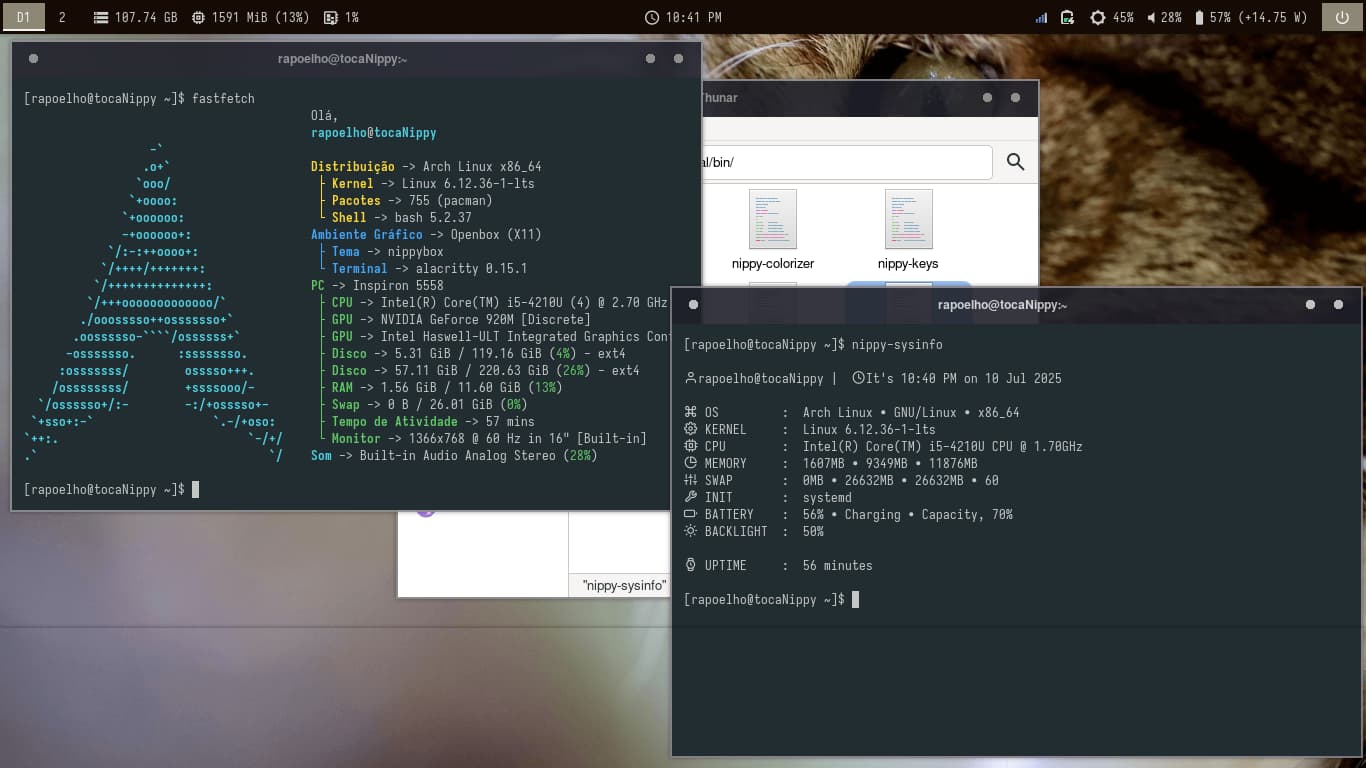Switch to workspace 2 in the panel
This screenshot has width=1366, height=768.
tap(62, 17)
